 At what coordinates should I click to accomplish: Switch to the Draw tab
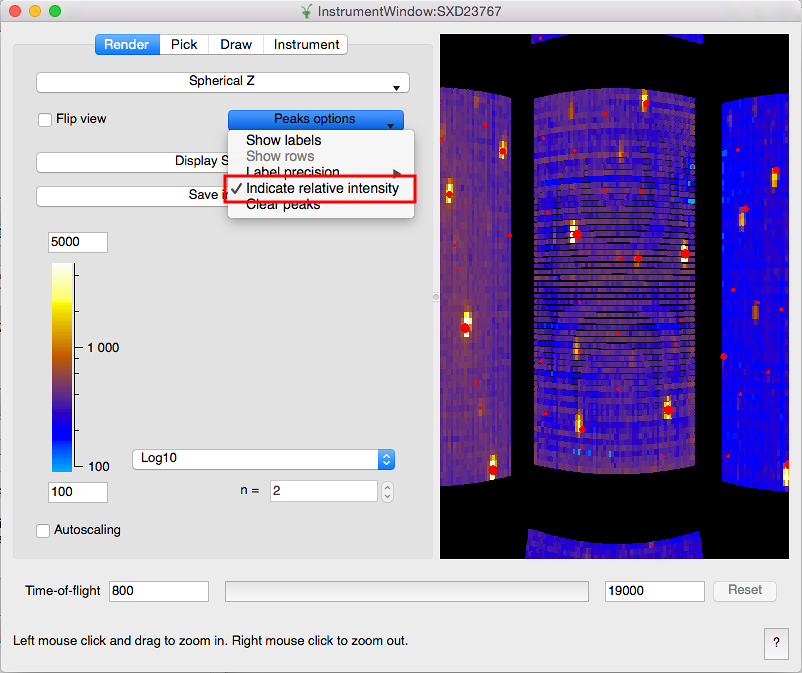[x=236, y=44]
